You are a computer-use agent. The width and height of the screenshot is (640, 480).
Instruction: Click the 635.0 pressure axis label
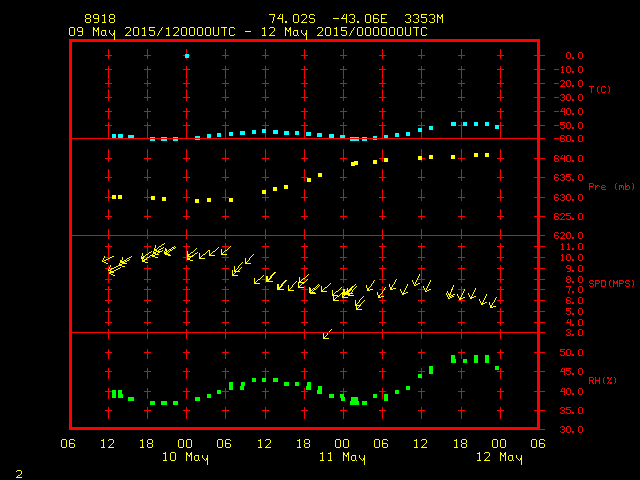point(569,178)
